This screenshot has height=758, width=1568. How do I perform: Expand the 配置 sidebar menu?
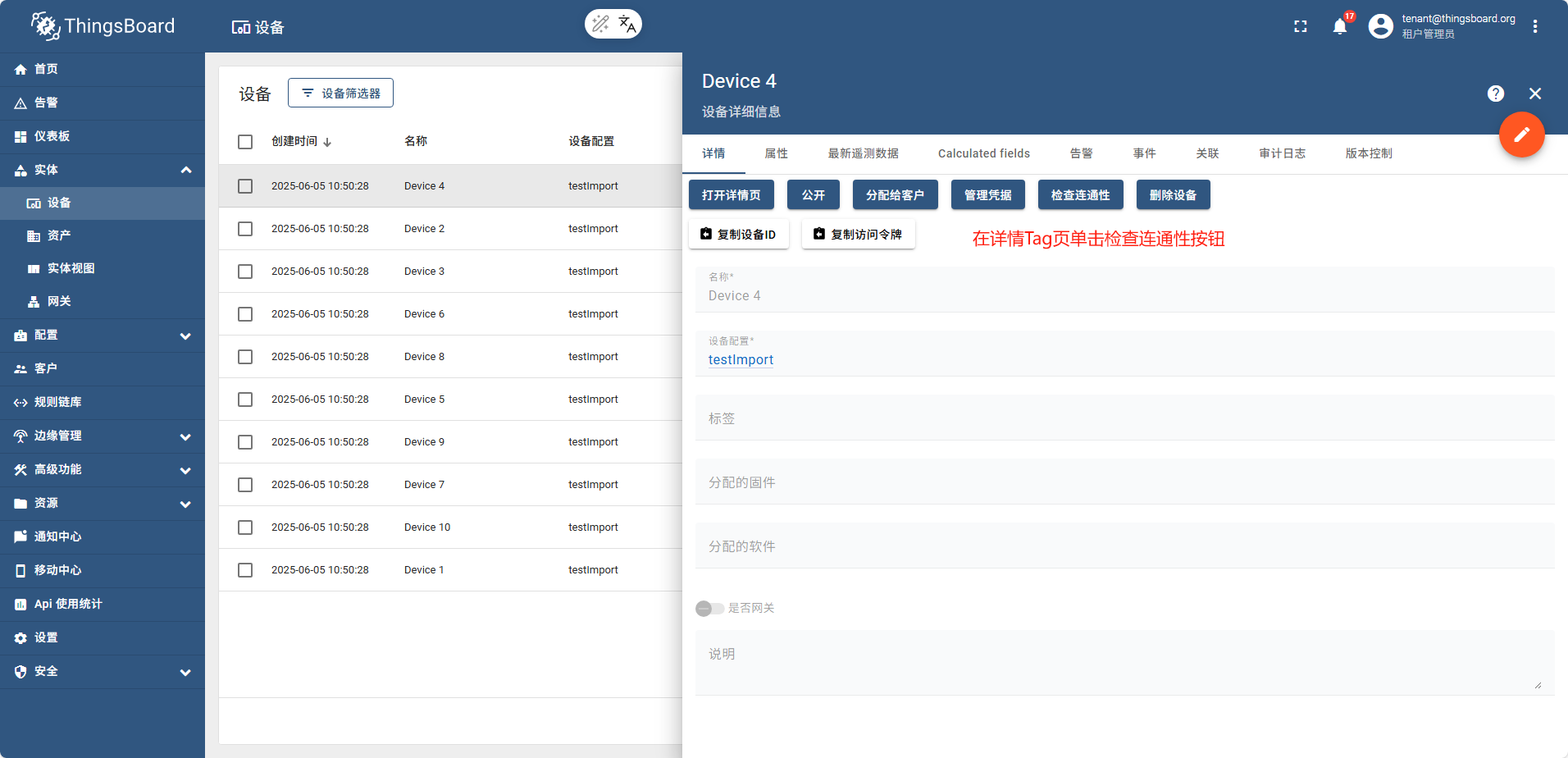point(103,336)
